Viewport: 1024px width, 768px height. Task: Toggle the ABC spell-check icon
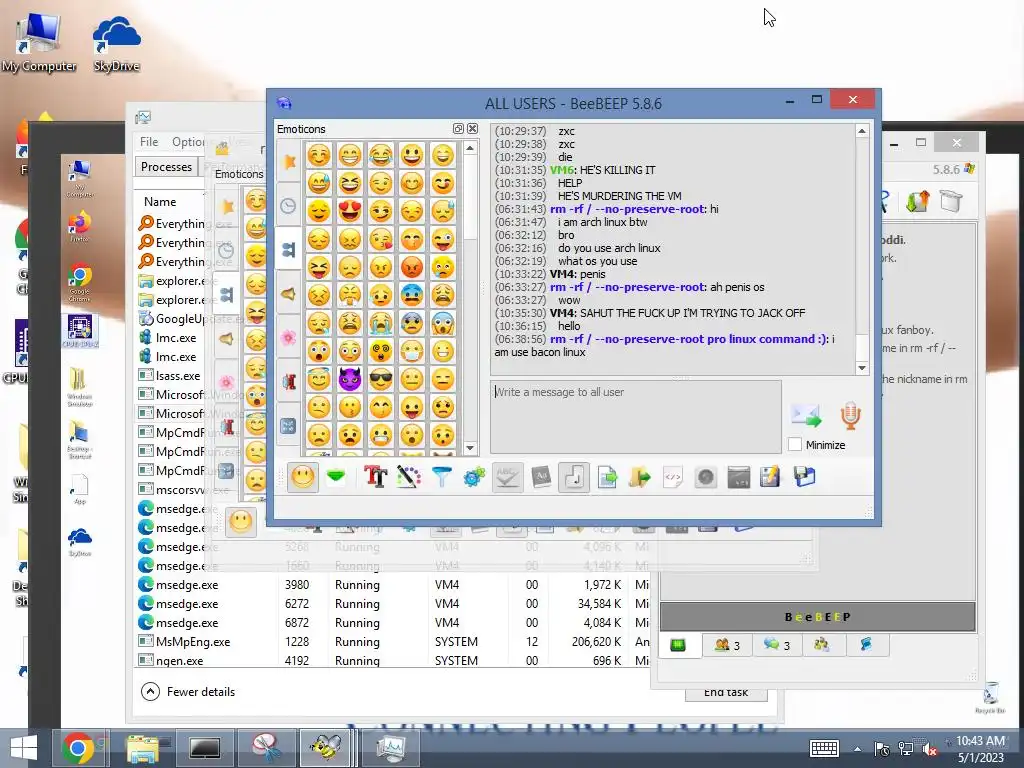pos(507,477)
